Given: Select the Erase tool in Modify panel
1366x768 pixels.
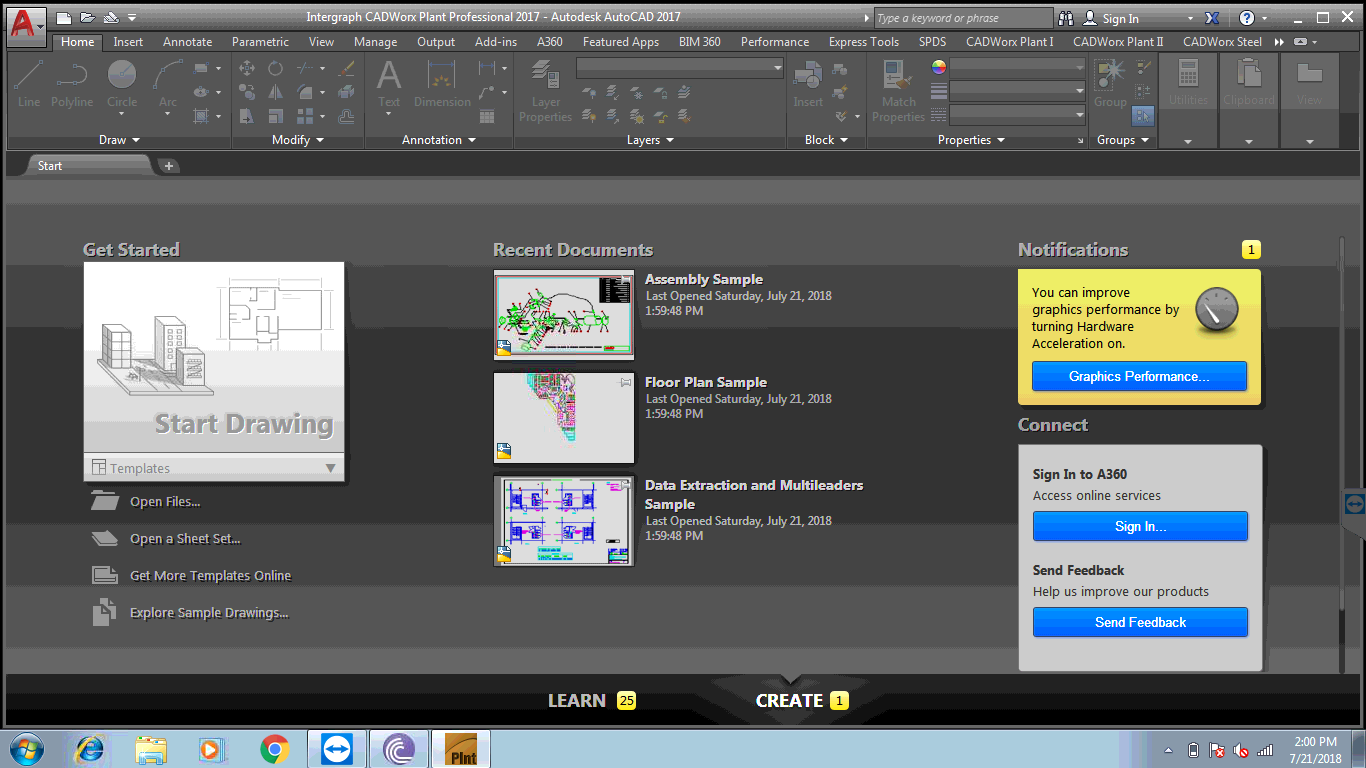Looking at the screenshot, I should pos(347,68).
